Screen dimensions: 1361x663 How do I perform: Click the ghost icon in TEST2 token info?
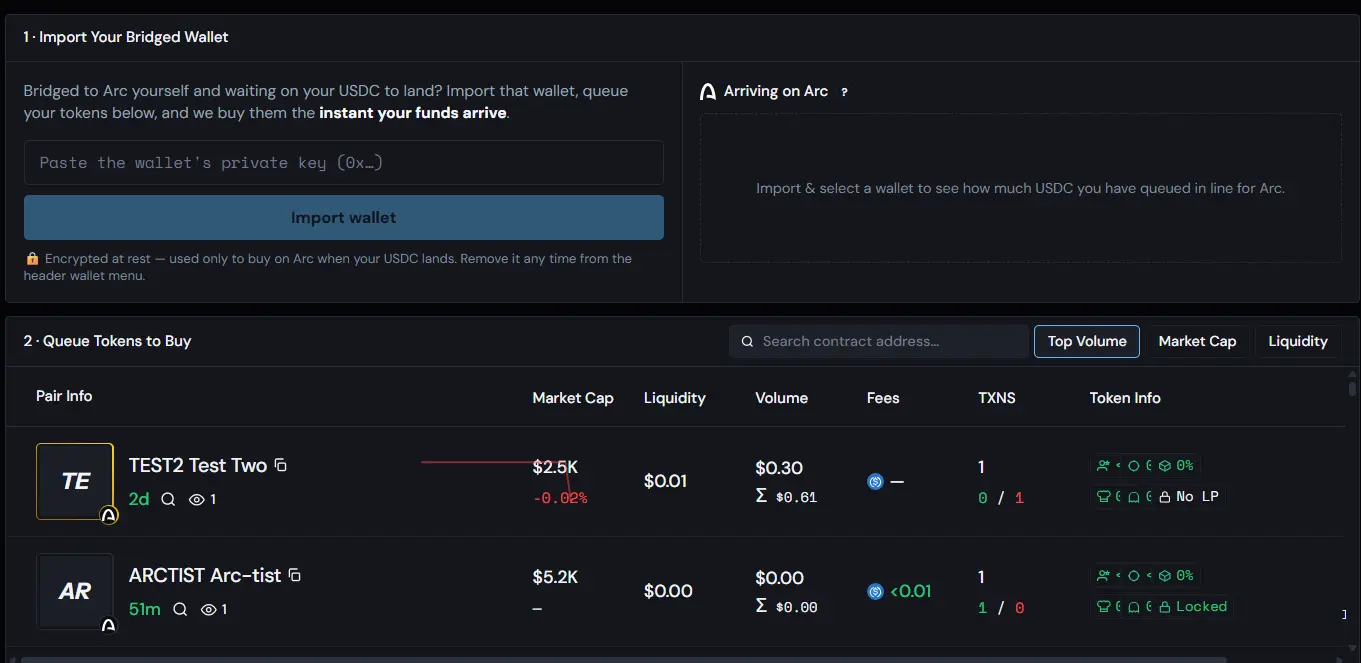1134,497
